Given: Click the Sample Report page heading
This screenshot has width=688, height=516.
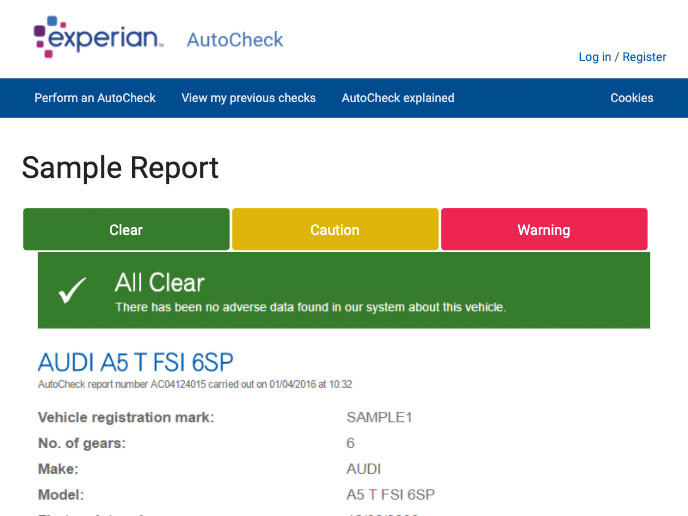Looking at the screenshot, I should pos(120,167).
